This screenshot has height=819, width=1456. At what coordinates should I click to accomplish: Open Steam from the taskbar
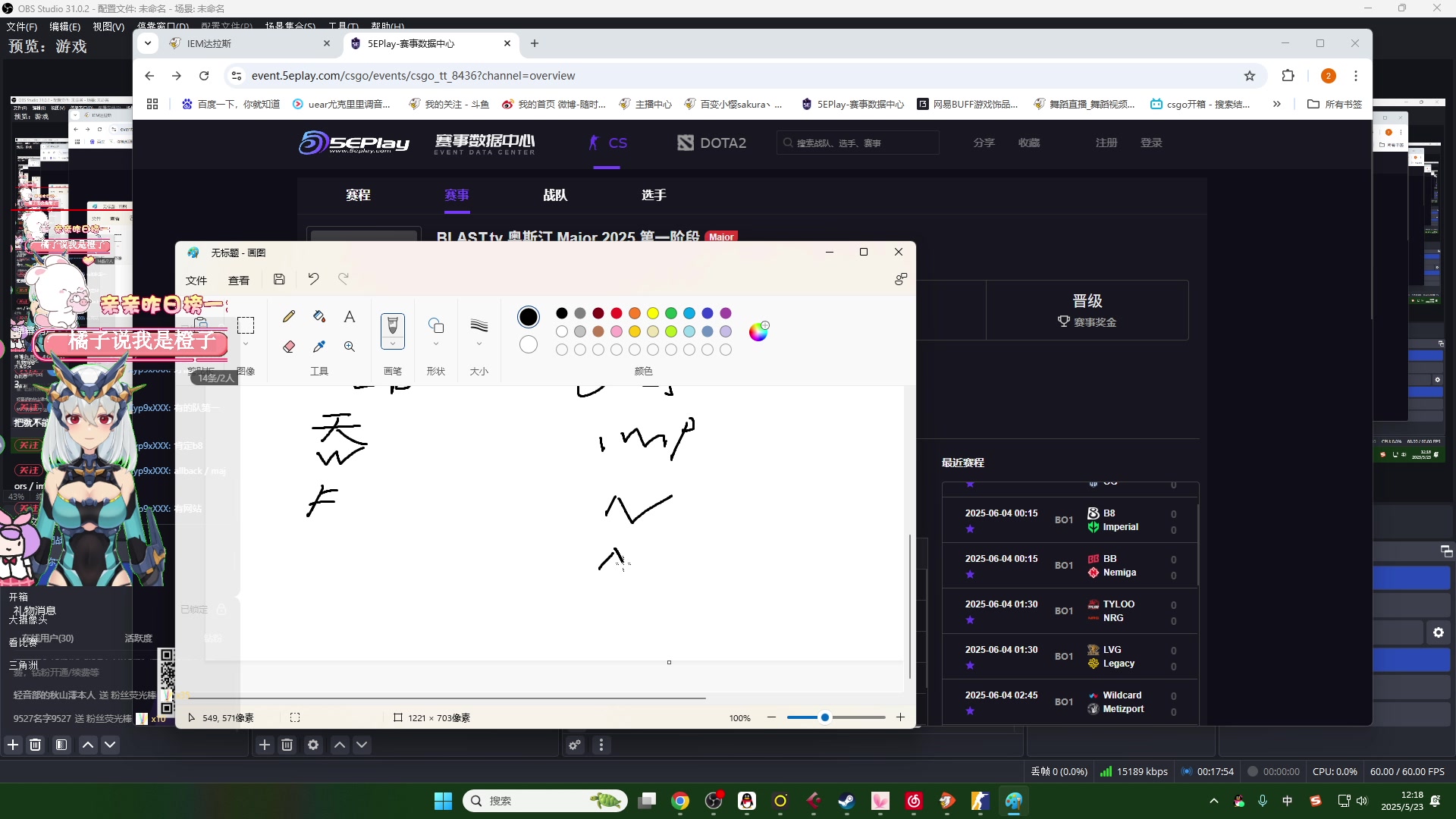[846, 801]
